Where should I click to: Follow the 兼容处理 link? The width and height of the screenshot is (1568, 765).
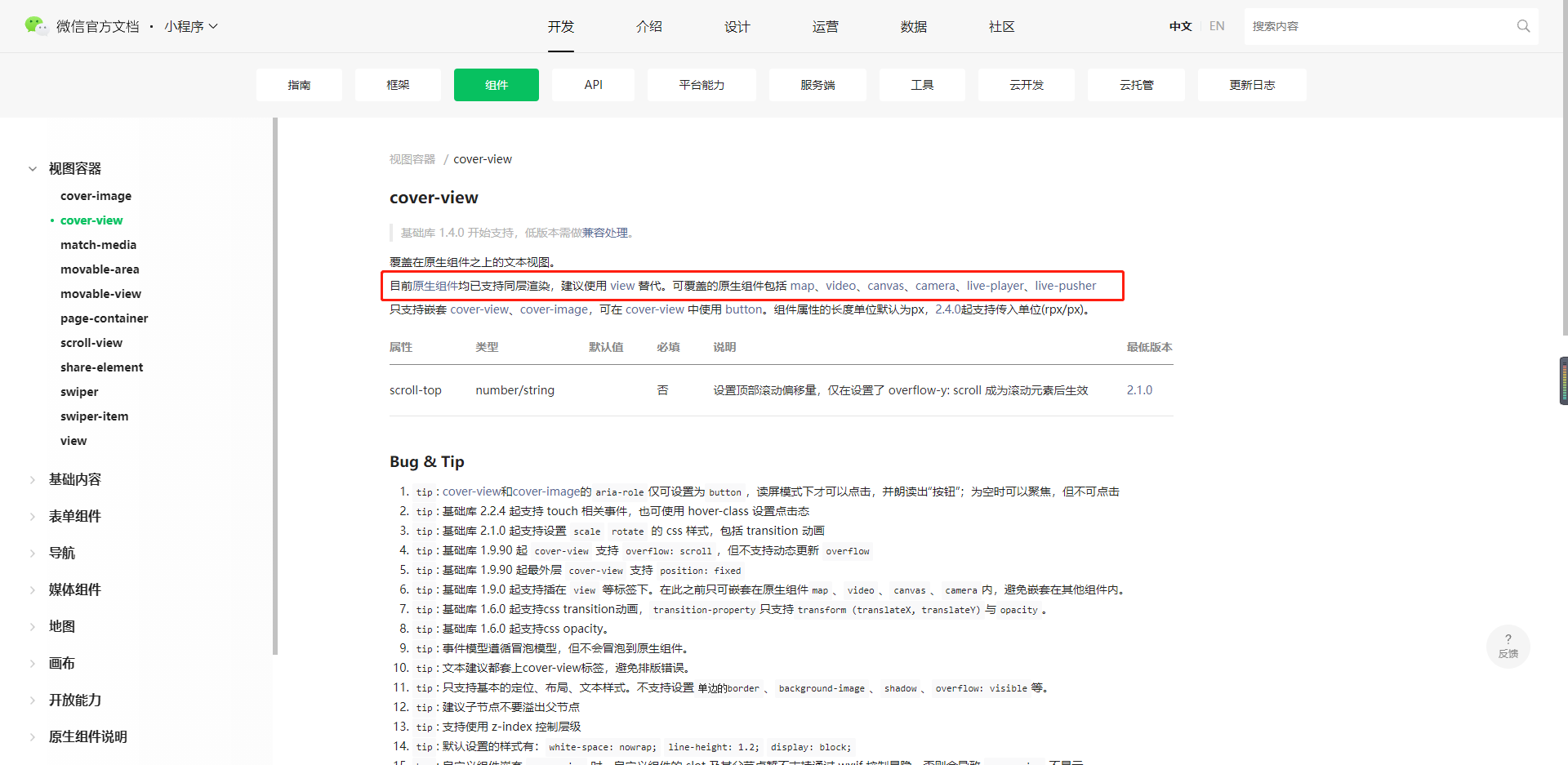605,233
